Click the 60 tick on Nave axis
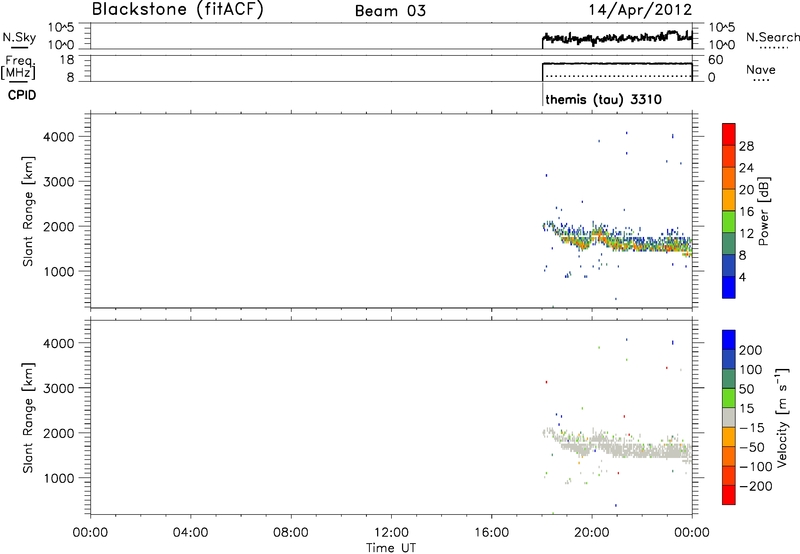 [715, 60]
